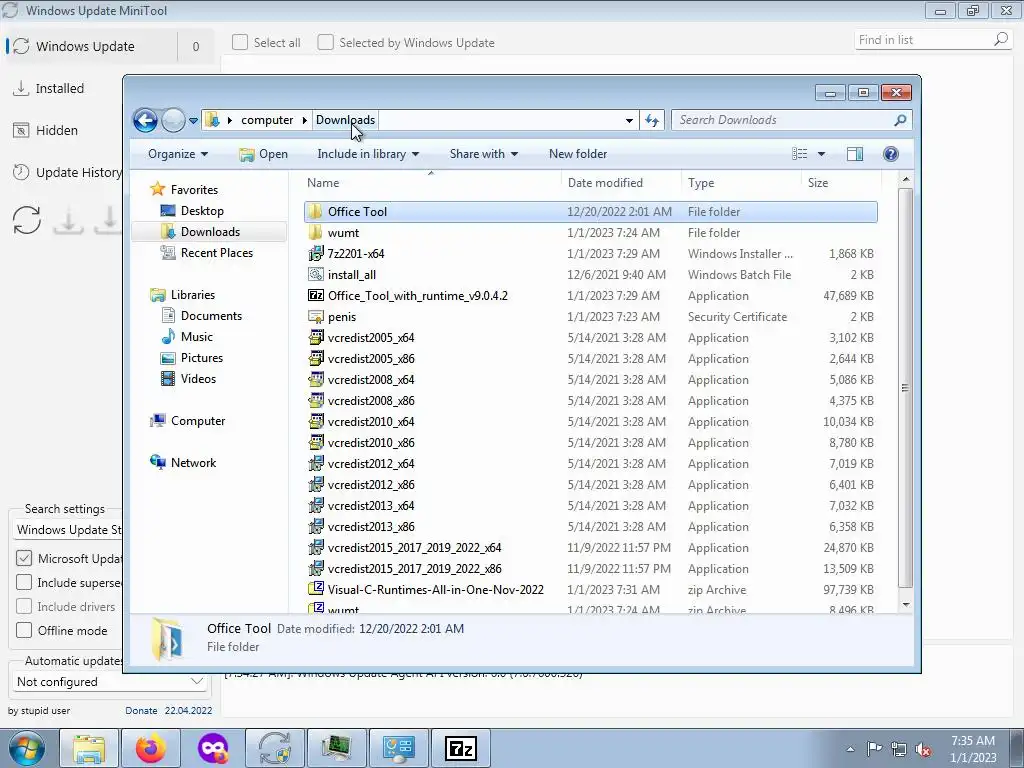Click the network tray icon
Screen dimensions: 1024x768
coord(899,750)
